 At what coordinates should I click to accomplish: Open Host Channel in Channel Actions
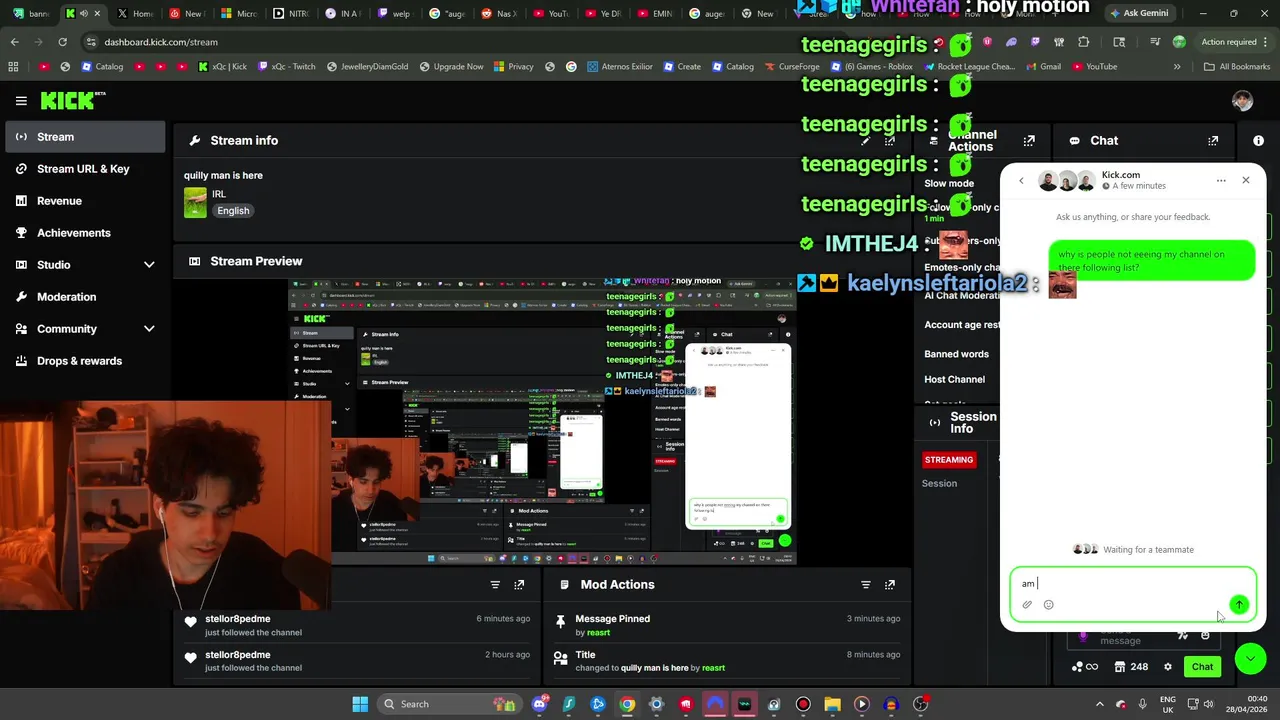(x=954, y=380)
